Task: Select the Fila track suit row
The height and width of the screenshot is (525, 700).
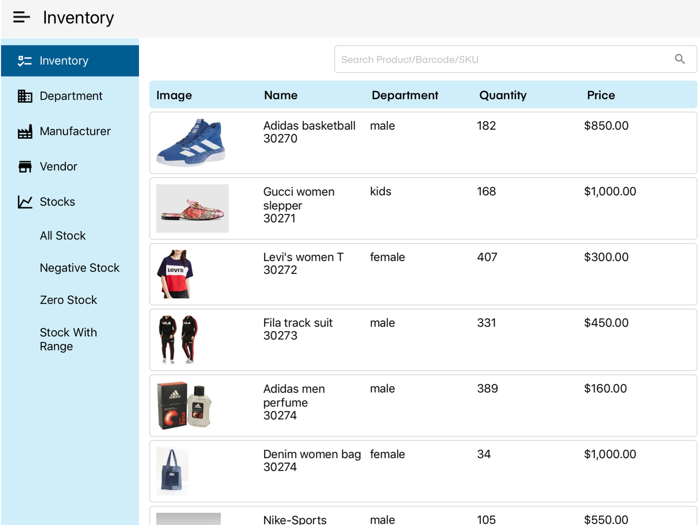Action: (423, 340)
